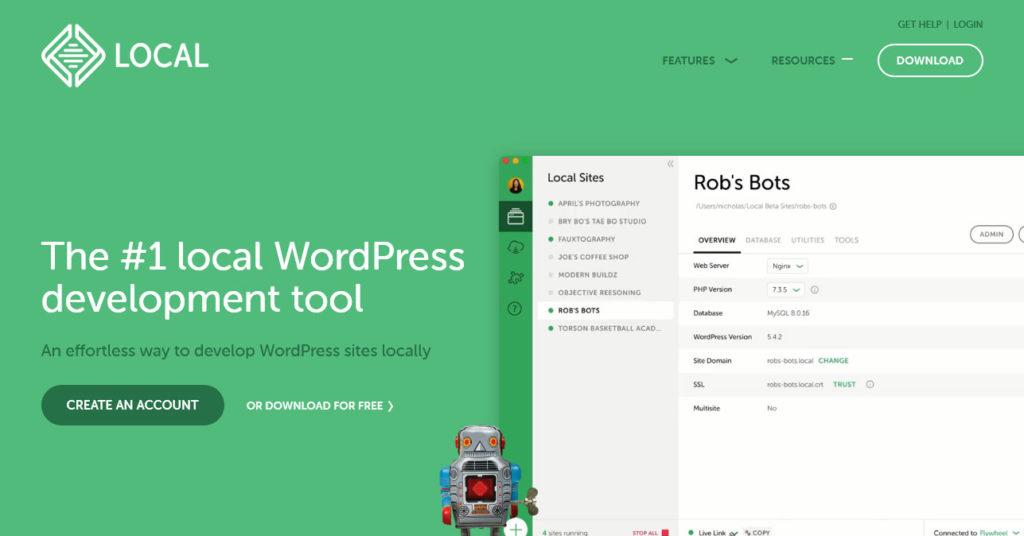Click the Admin button for Rob's Bots
Viewport: 1024px width, 536px height.
991,234
